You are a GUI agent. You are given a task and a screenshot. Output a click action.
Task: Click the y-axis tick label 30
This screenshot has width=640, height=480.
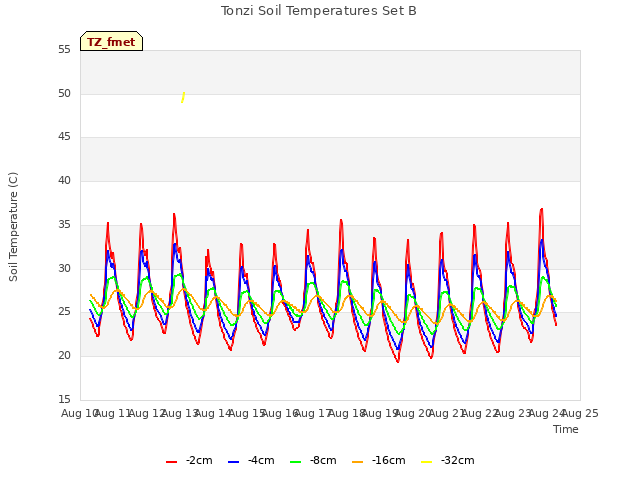[x=64, y=269]
